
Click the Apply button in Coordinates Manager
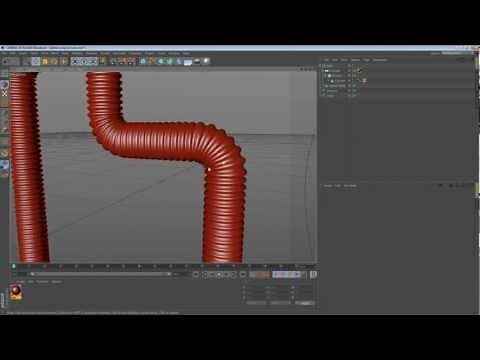[x=305, y=303]
